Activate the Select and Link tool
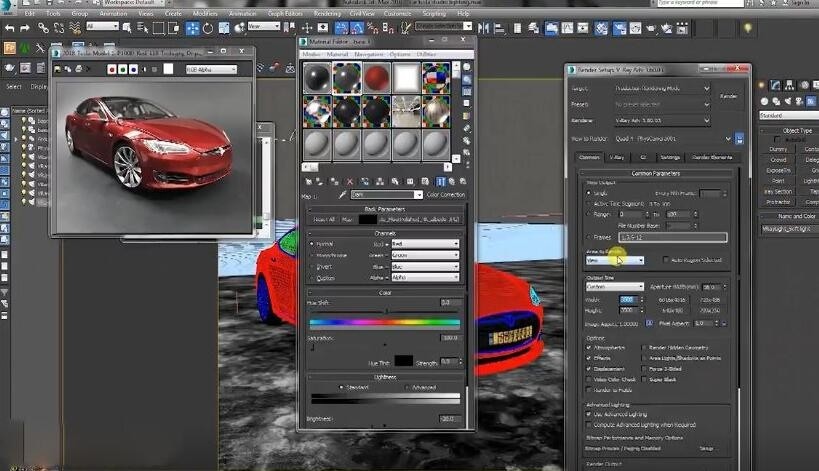 43,28
